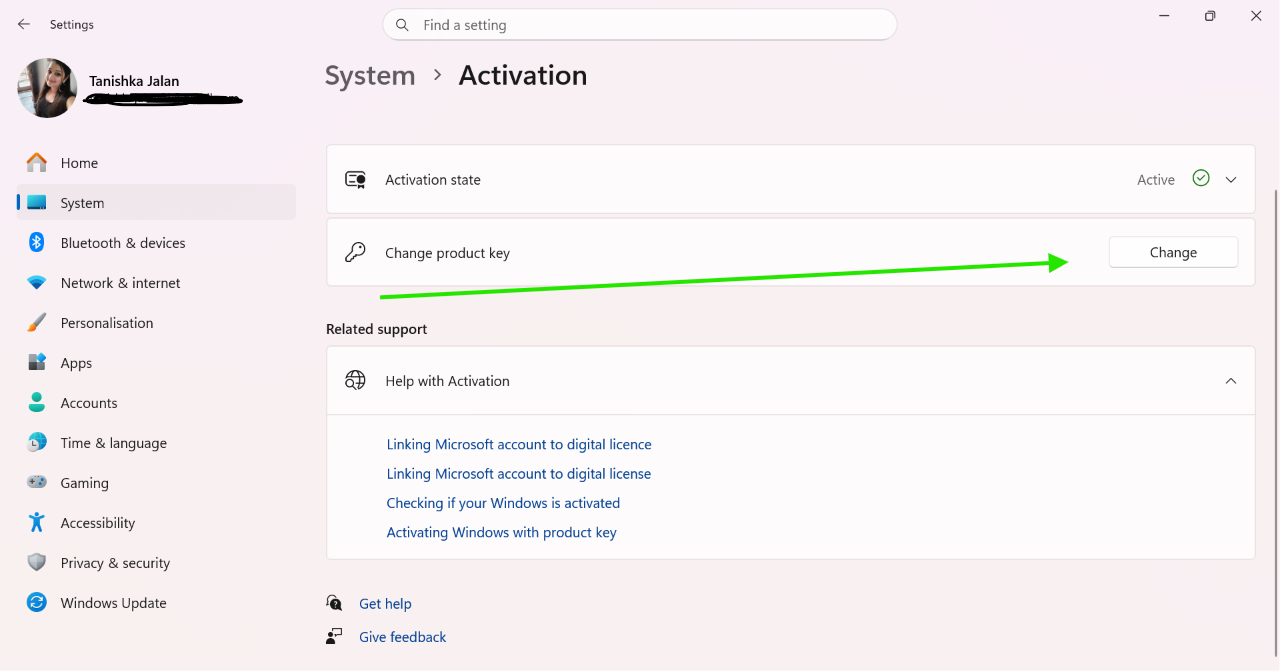Viewport: 1280px width, 671px height.
Task: Open Checking if your Windows is activated
Action: [503, 503]
